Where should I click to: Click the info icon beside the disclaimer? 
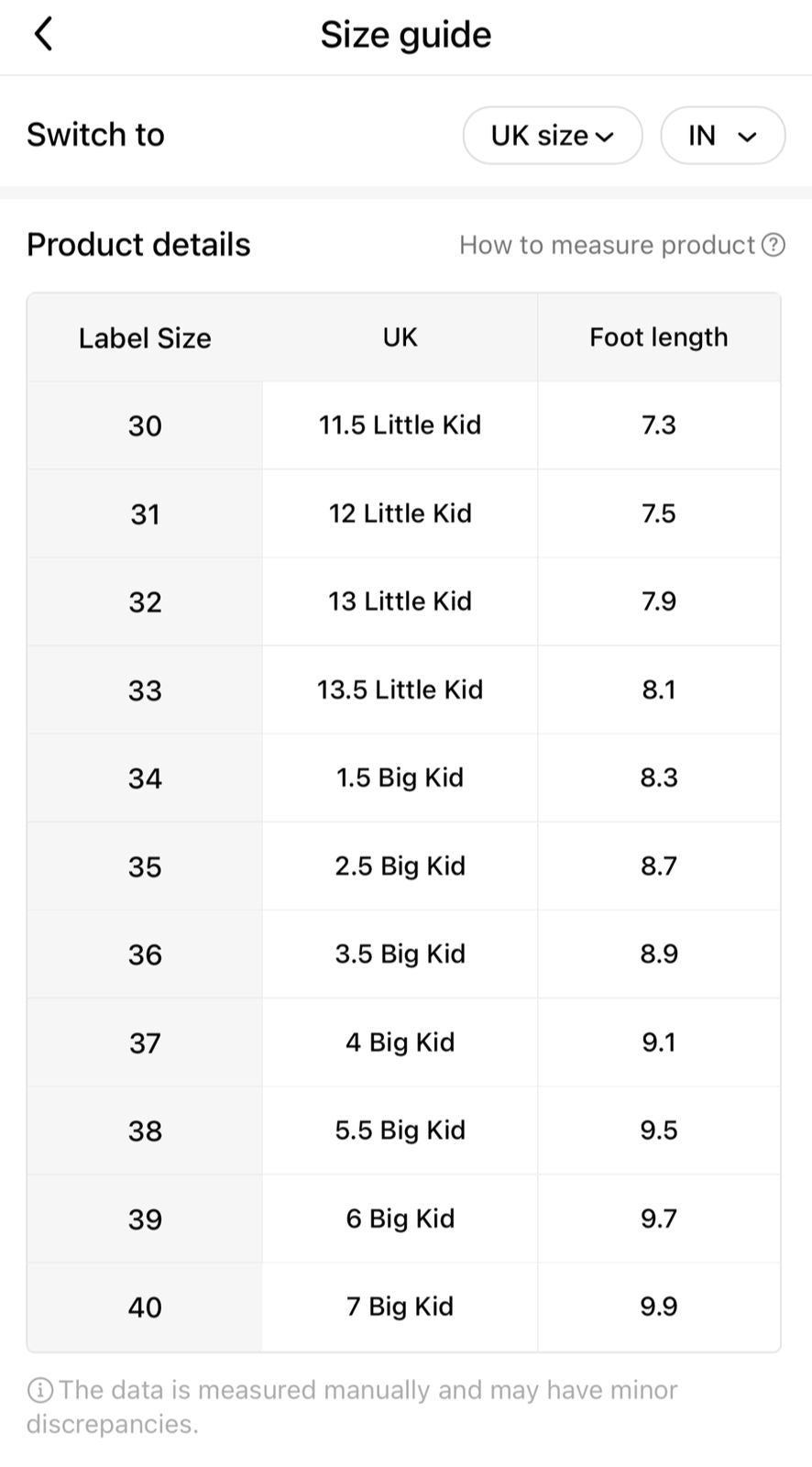(x=40, y=1391)
